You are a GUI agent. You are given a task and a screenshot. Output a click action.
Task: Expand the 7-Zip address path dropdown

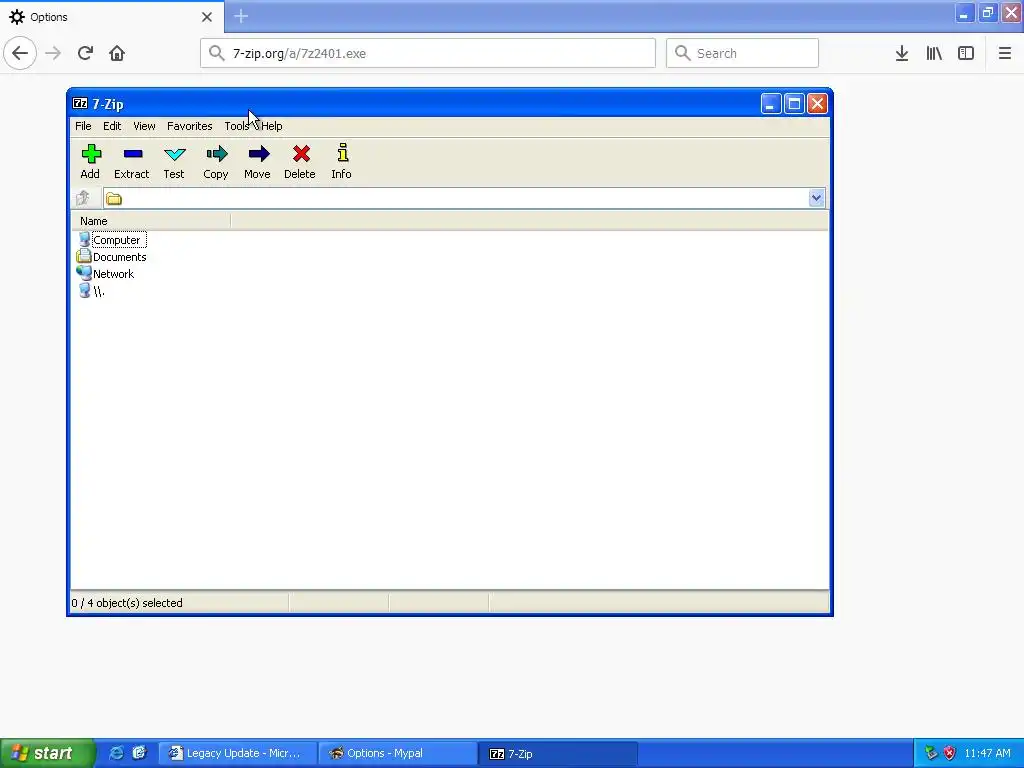(x=816, y=198)
